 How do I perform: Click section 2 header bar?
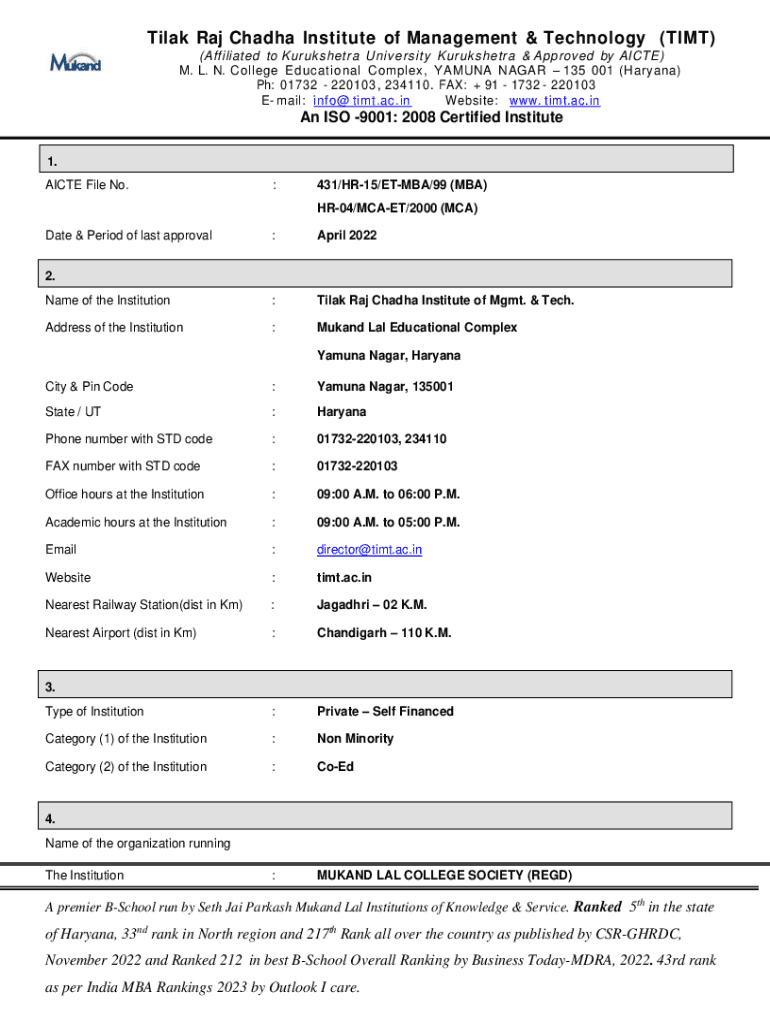(386, 274)
